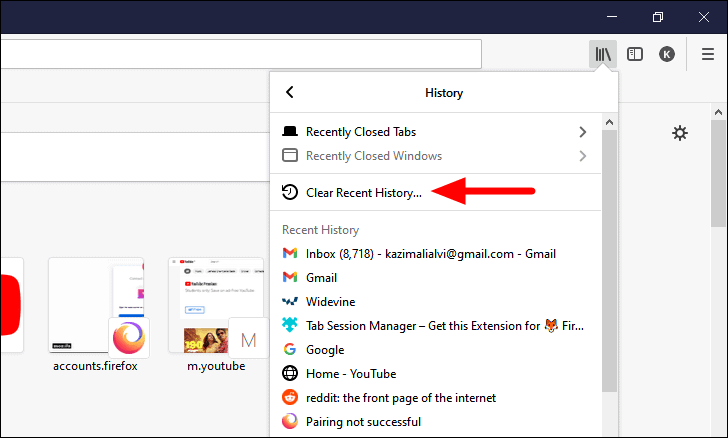The height and width of the screenshot is (438, 728).
Task: Open the new tab settings gear
Action: point(680,133)
